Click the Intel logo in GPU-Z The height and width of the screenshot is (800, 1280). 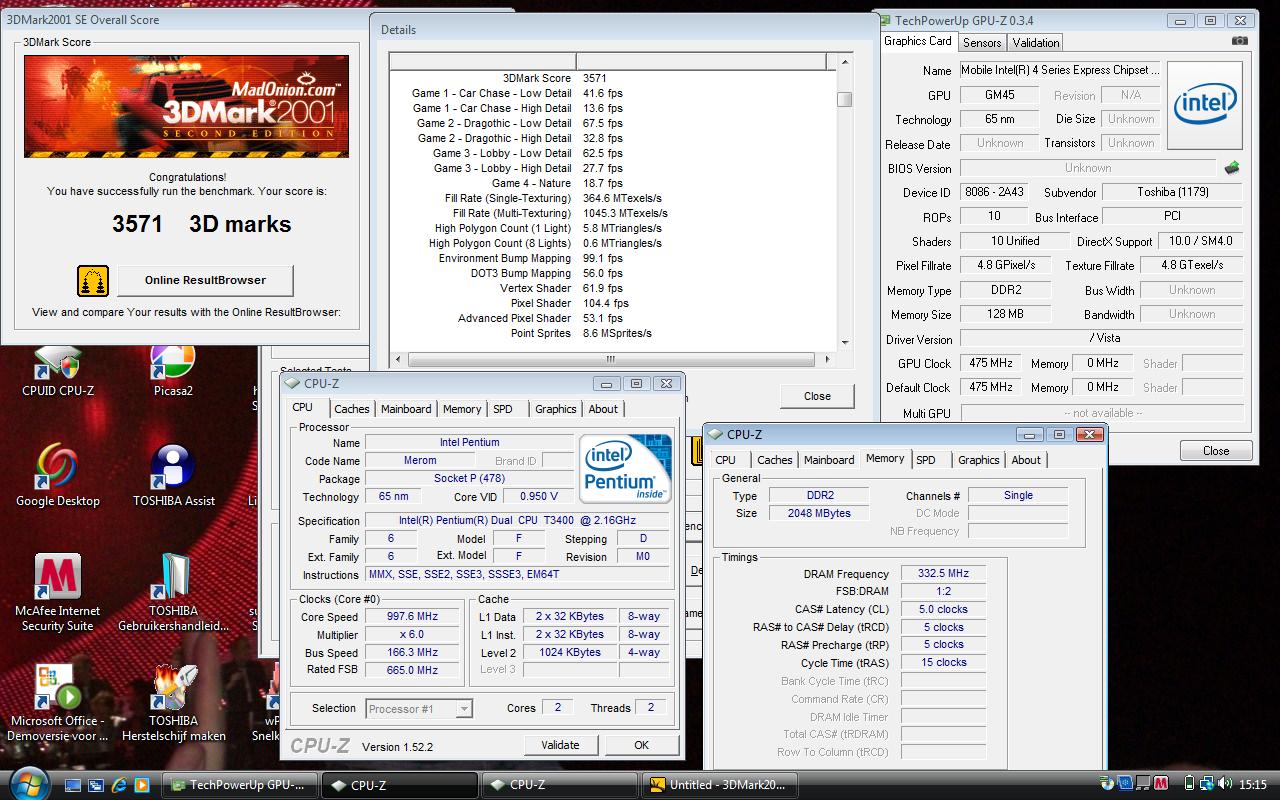pyautogui.click(x=1205, y=105)
